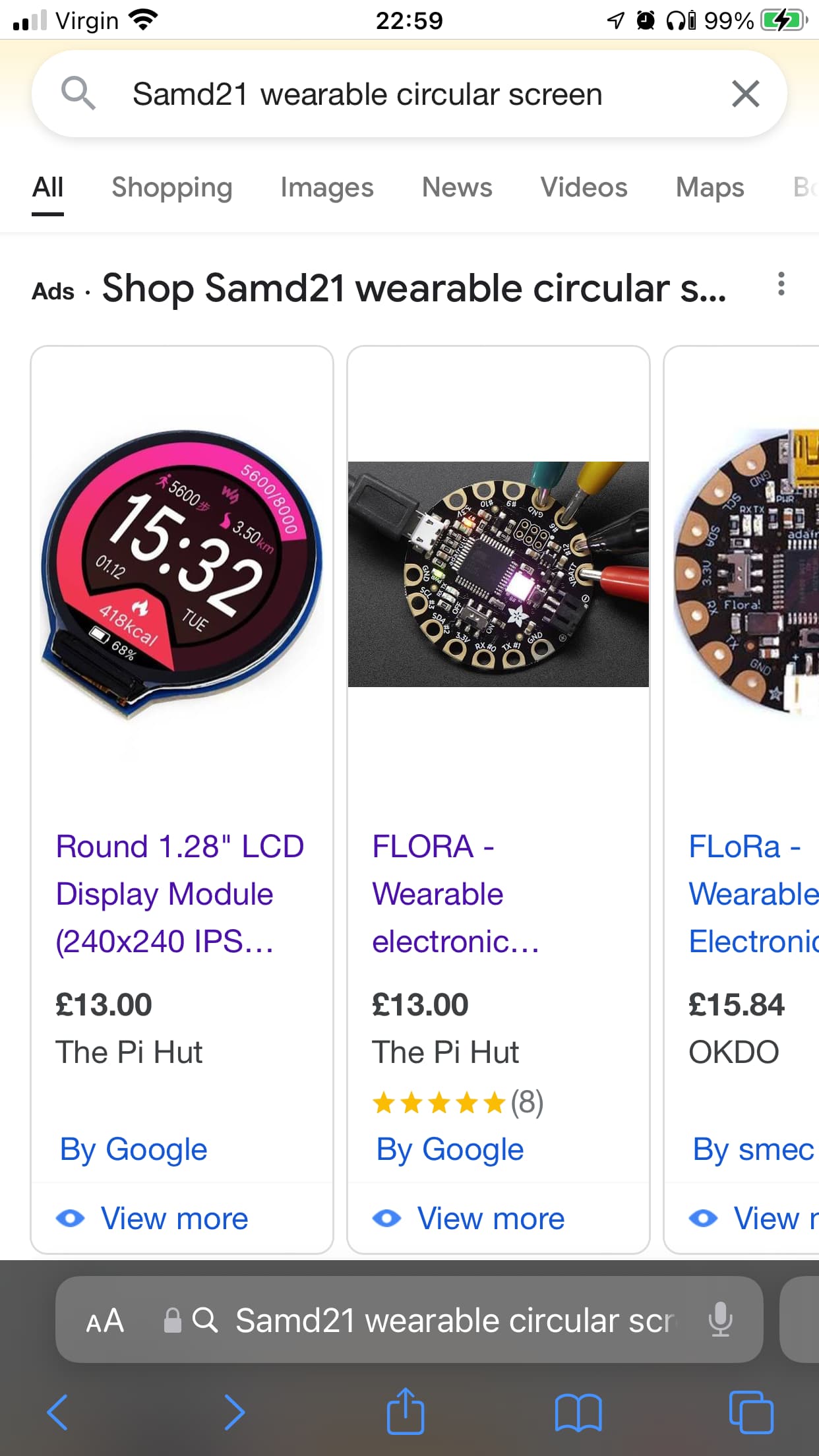Viewport: 819px width, 1456px height.
Task: Tap the magnifying glass search icon
Action: [x=78, y=93]
